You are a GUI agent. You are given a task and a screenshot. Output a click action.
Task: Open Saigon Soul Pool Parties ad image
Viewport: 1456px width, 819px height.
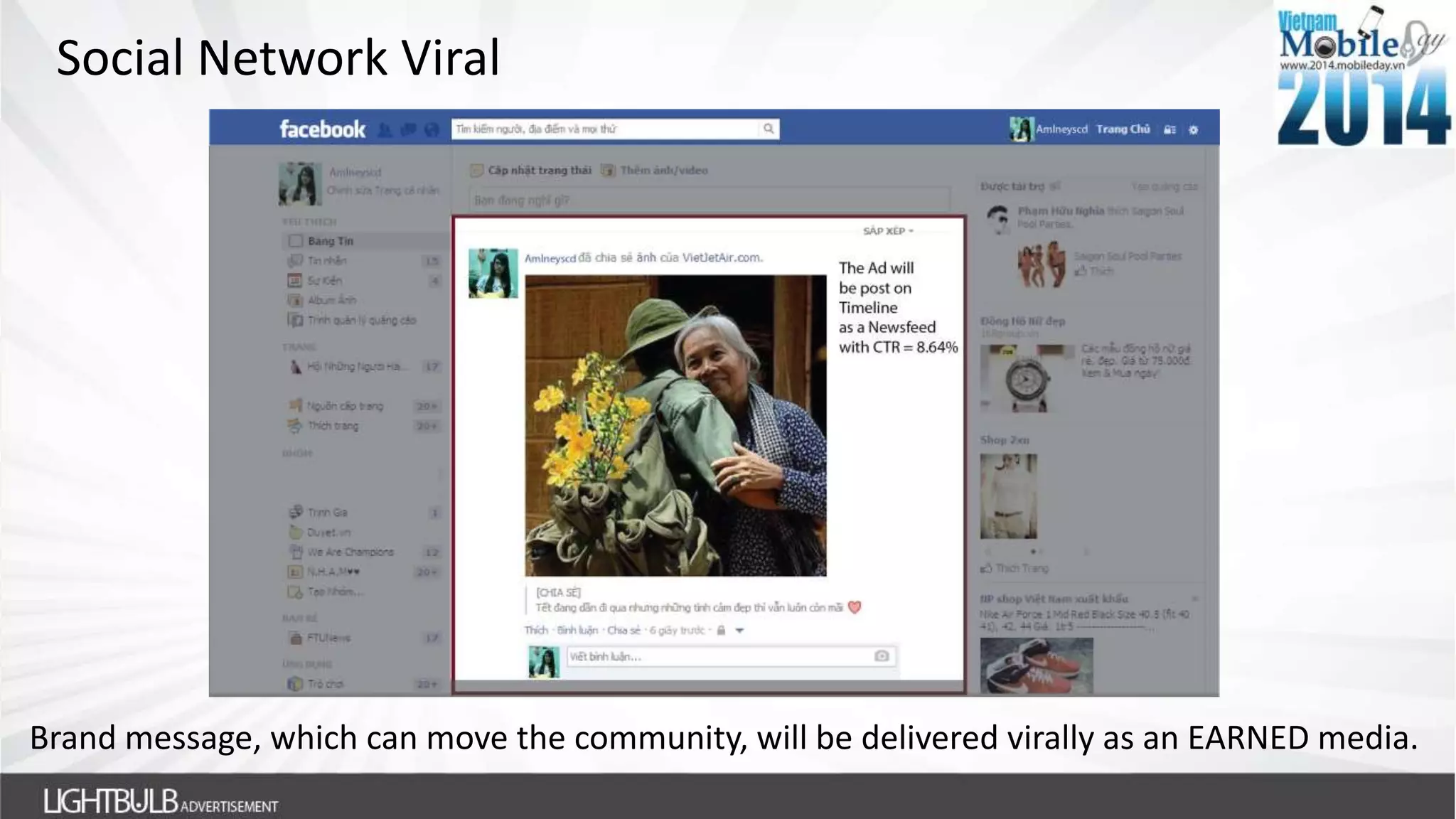[x=1042, y=264]
